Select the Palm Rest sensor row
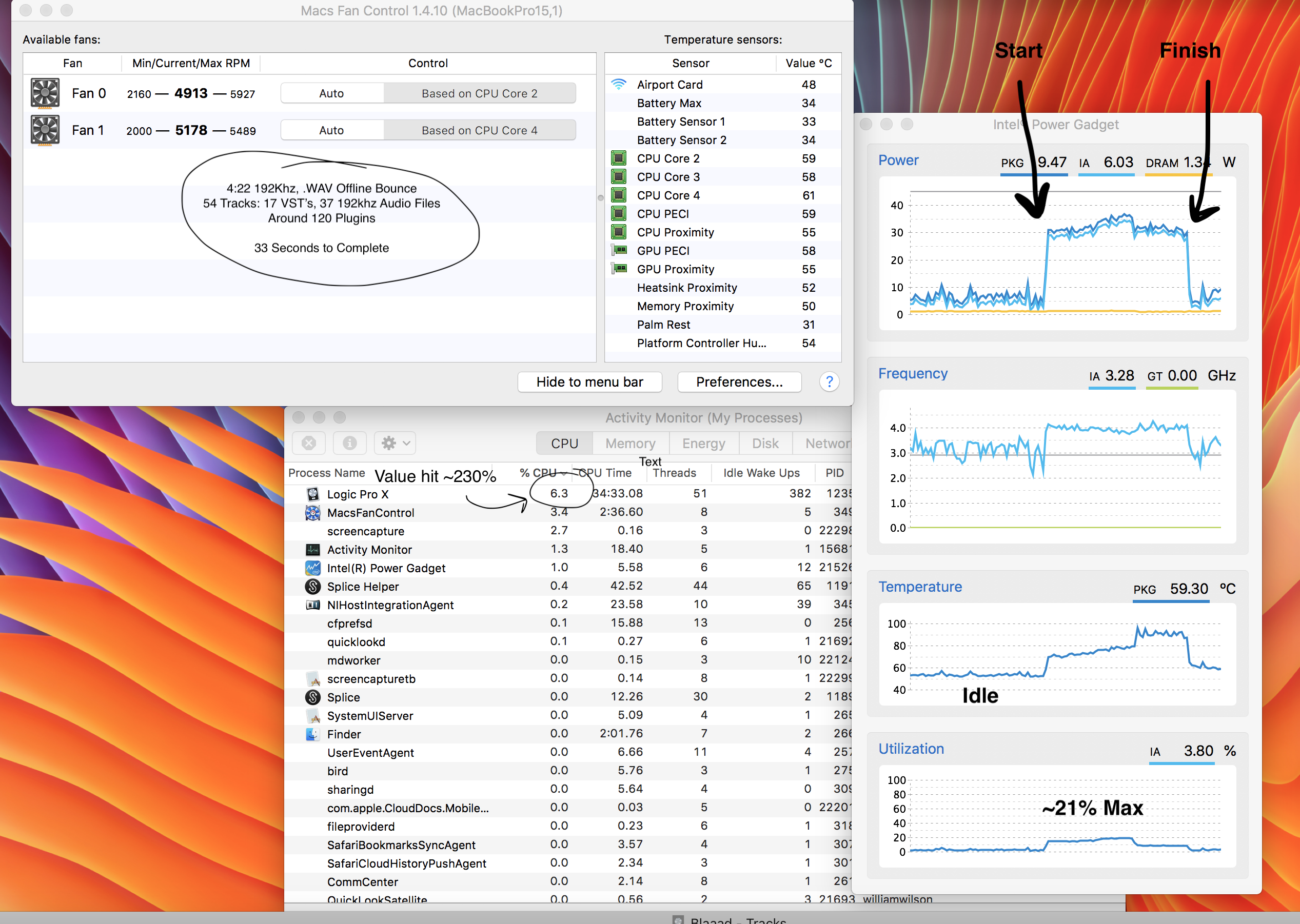The width and height of the screenshot is (1300, 924). (x=723, y=325)
